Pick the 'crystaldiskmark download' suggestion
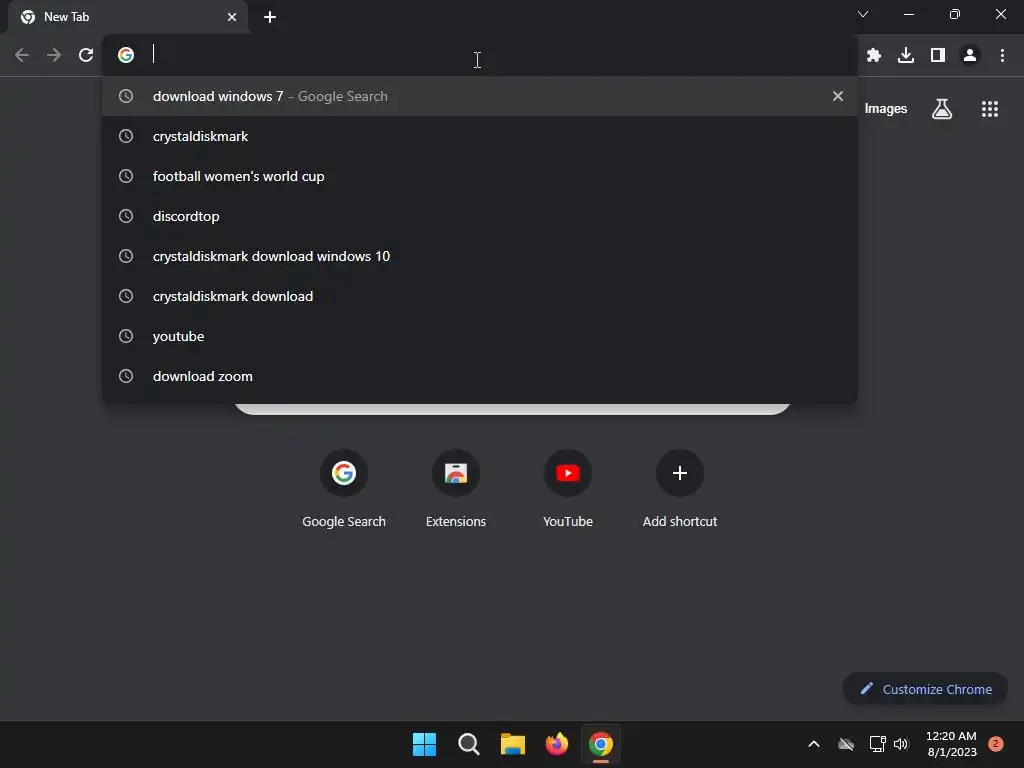 (x=479, y=296)
